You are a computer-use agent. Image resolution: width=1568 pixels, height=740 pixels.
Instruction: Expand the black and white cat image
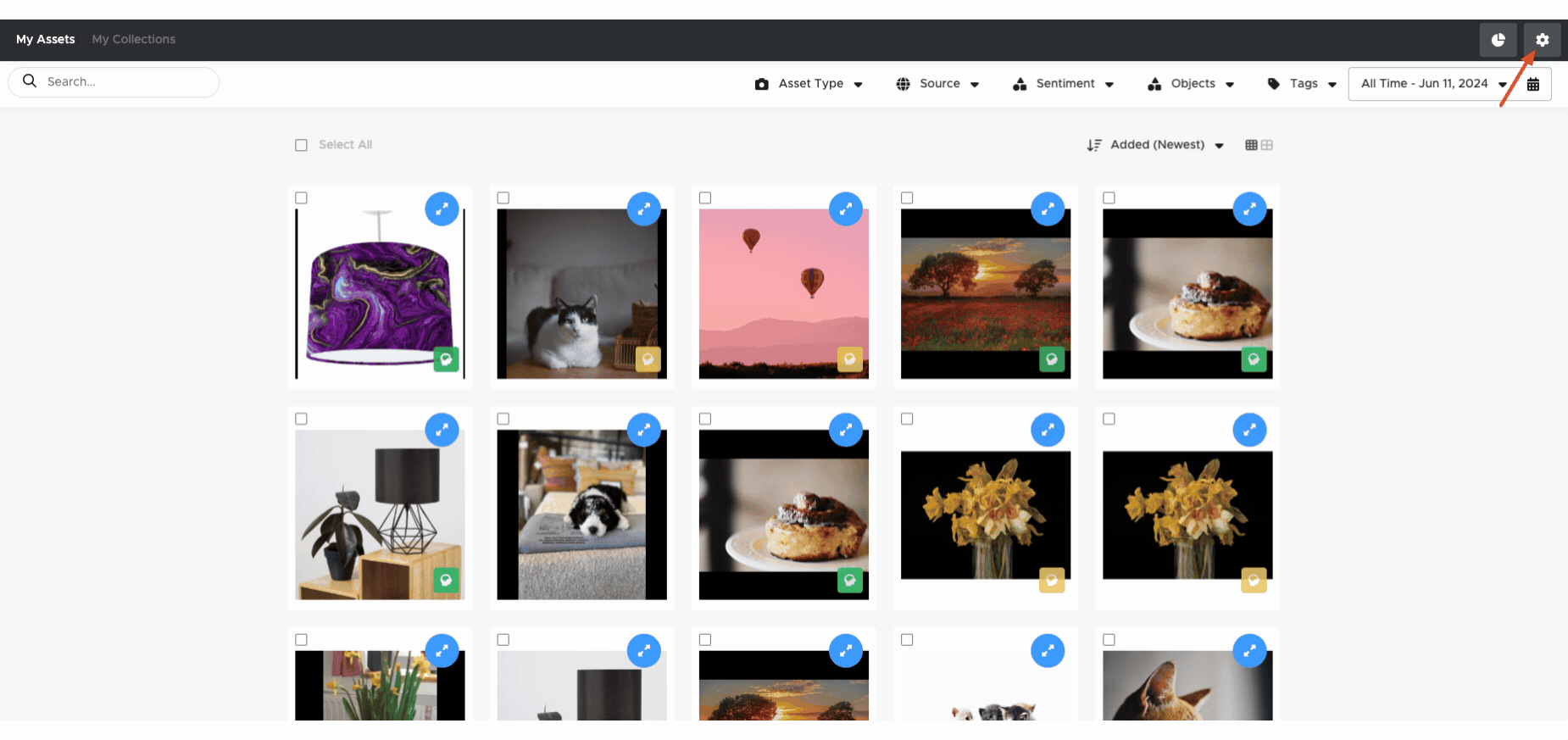pyautogui.click(x=643, y=209)
